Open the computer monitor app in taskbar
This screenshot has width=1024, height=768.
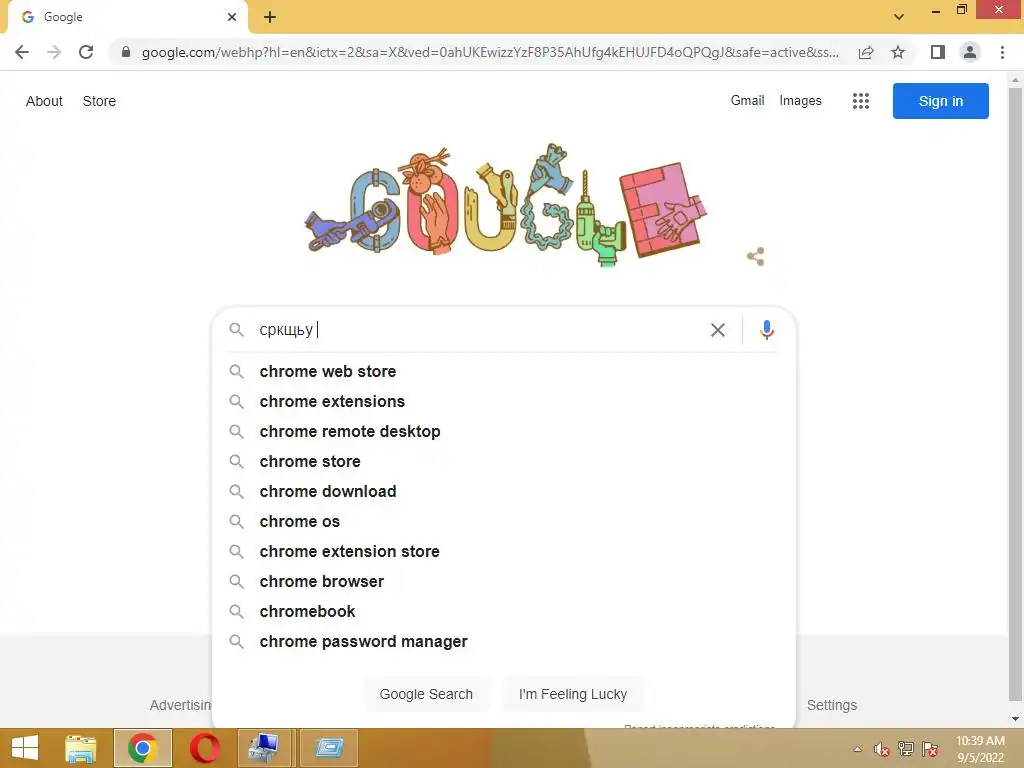pyautogui.click(x=264, y=748)
